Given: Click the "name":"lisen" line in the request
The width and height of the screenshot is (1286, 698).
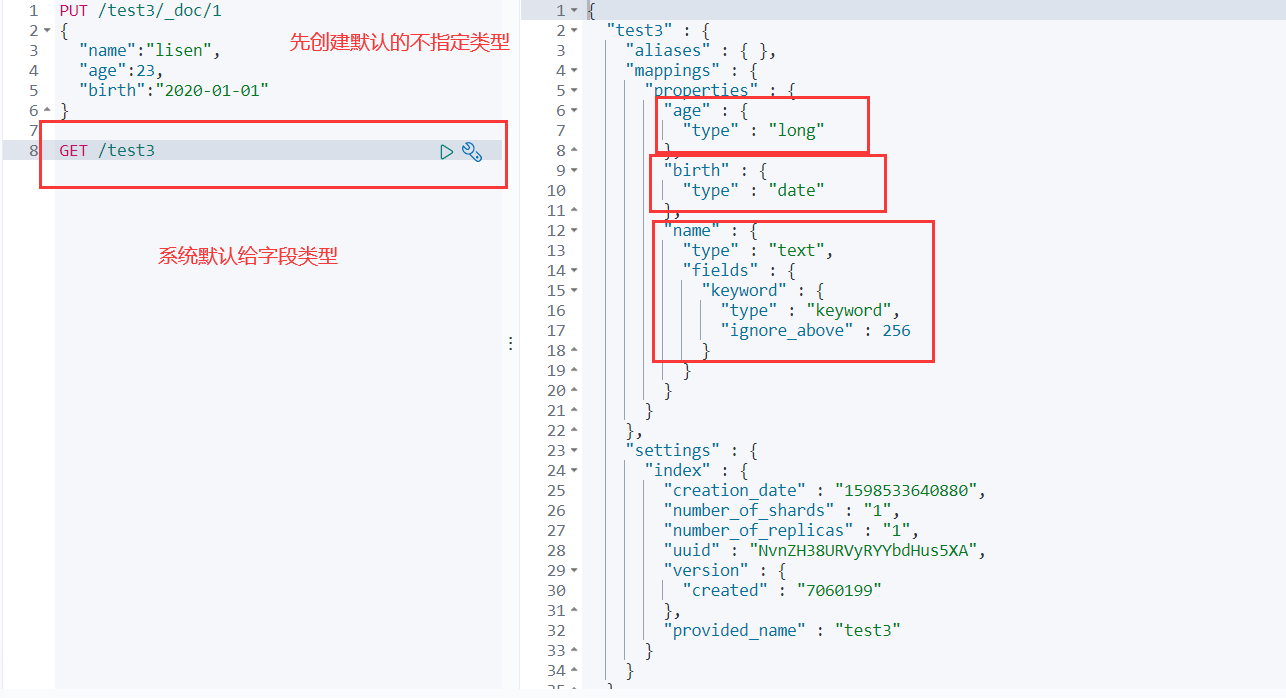Looking at the screenshot, I should click(x=150, y=51).
